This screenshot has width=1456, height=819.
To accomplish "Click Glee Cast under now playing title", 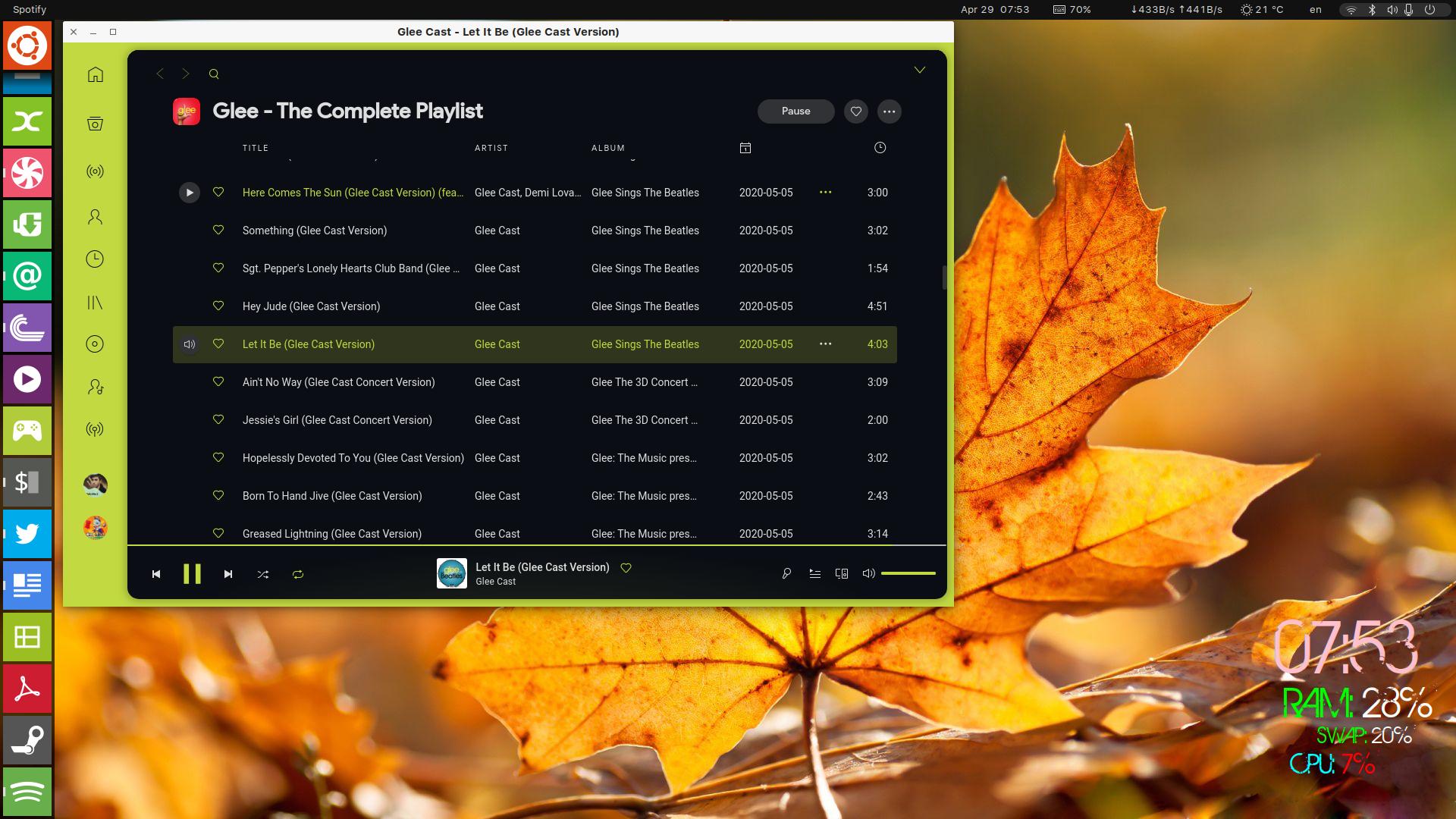I will (496, 582).
